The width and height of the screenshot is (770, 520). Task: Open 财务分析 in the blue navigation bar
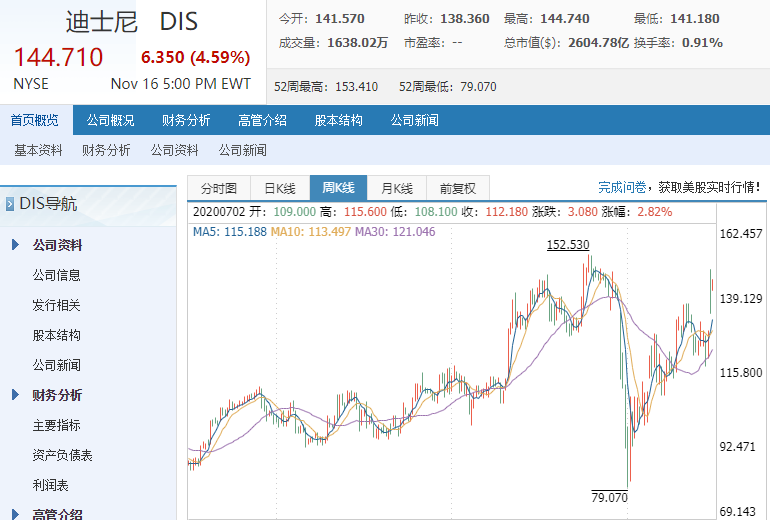[x=186, y=120]
